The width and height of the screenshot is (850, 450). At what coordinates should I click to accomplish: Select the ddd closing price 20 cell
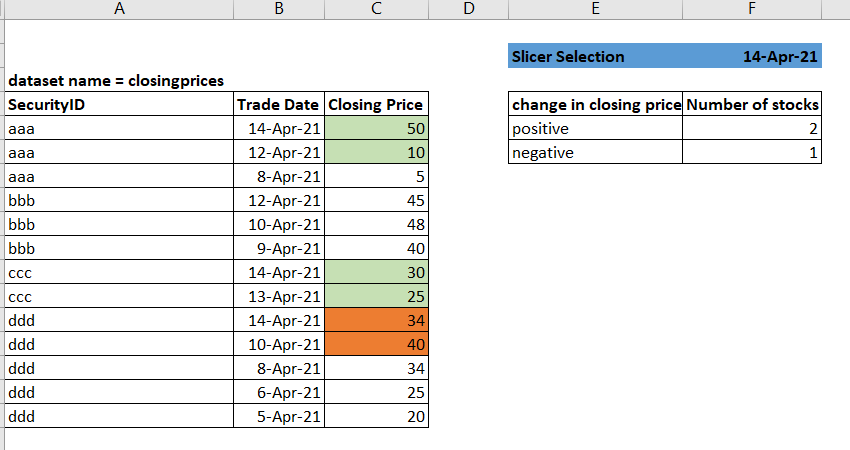point(376,416)
